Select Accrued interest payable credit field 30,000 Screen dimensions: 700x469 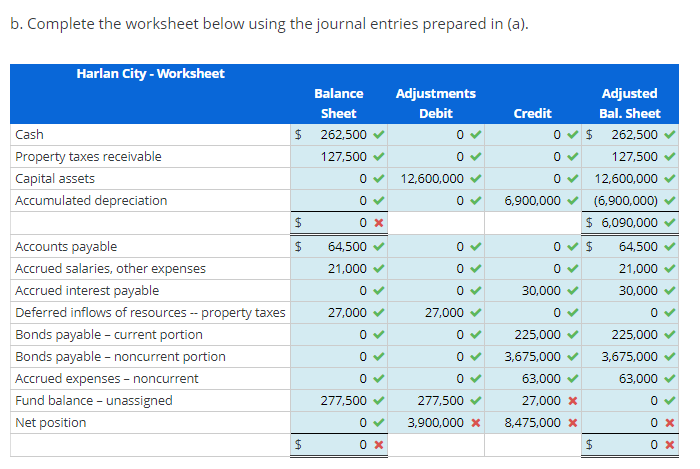pos(533,291)
